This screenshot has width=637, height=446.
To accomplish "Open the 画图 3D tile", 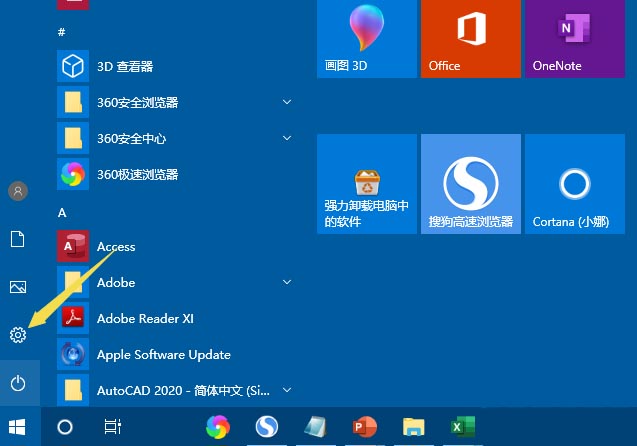I will pyautogui.click(x=367, y=38).
